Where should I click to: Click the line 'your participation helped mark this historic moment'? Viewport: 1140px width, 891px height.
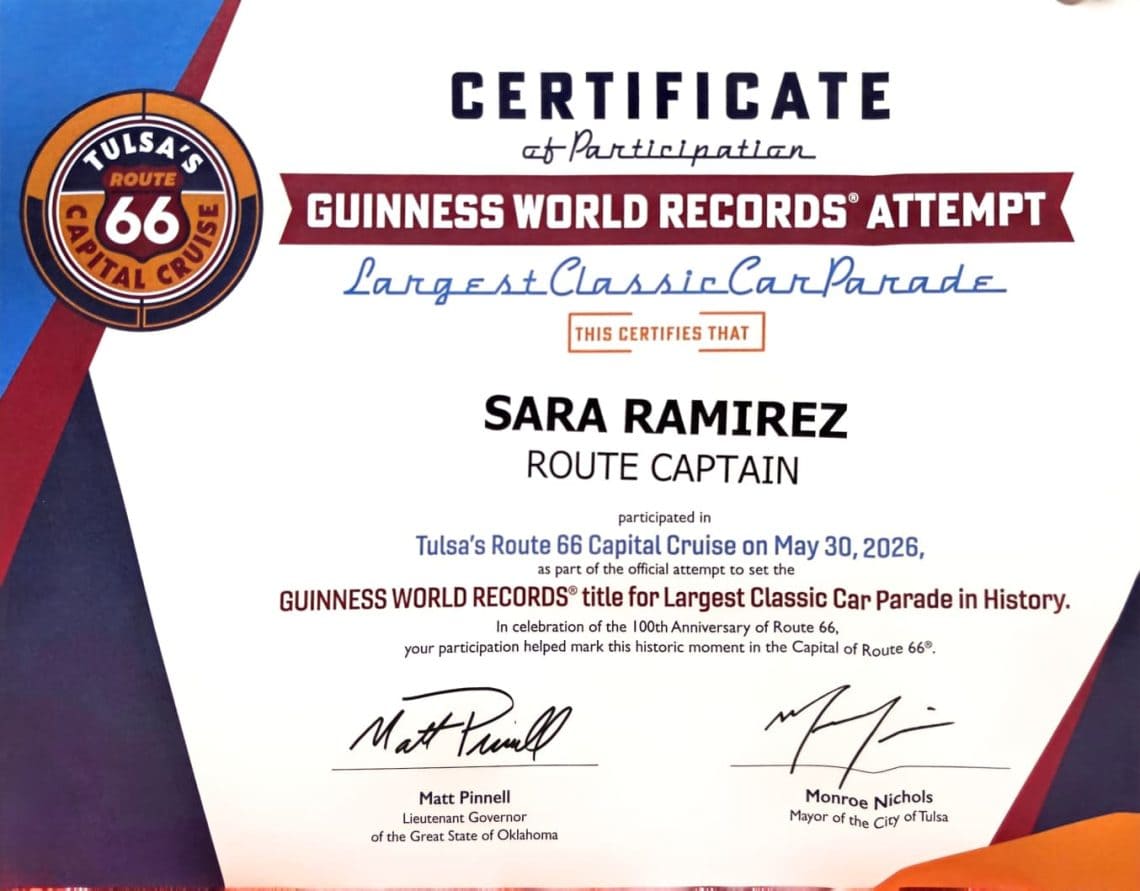pos(670,648)
